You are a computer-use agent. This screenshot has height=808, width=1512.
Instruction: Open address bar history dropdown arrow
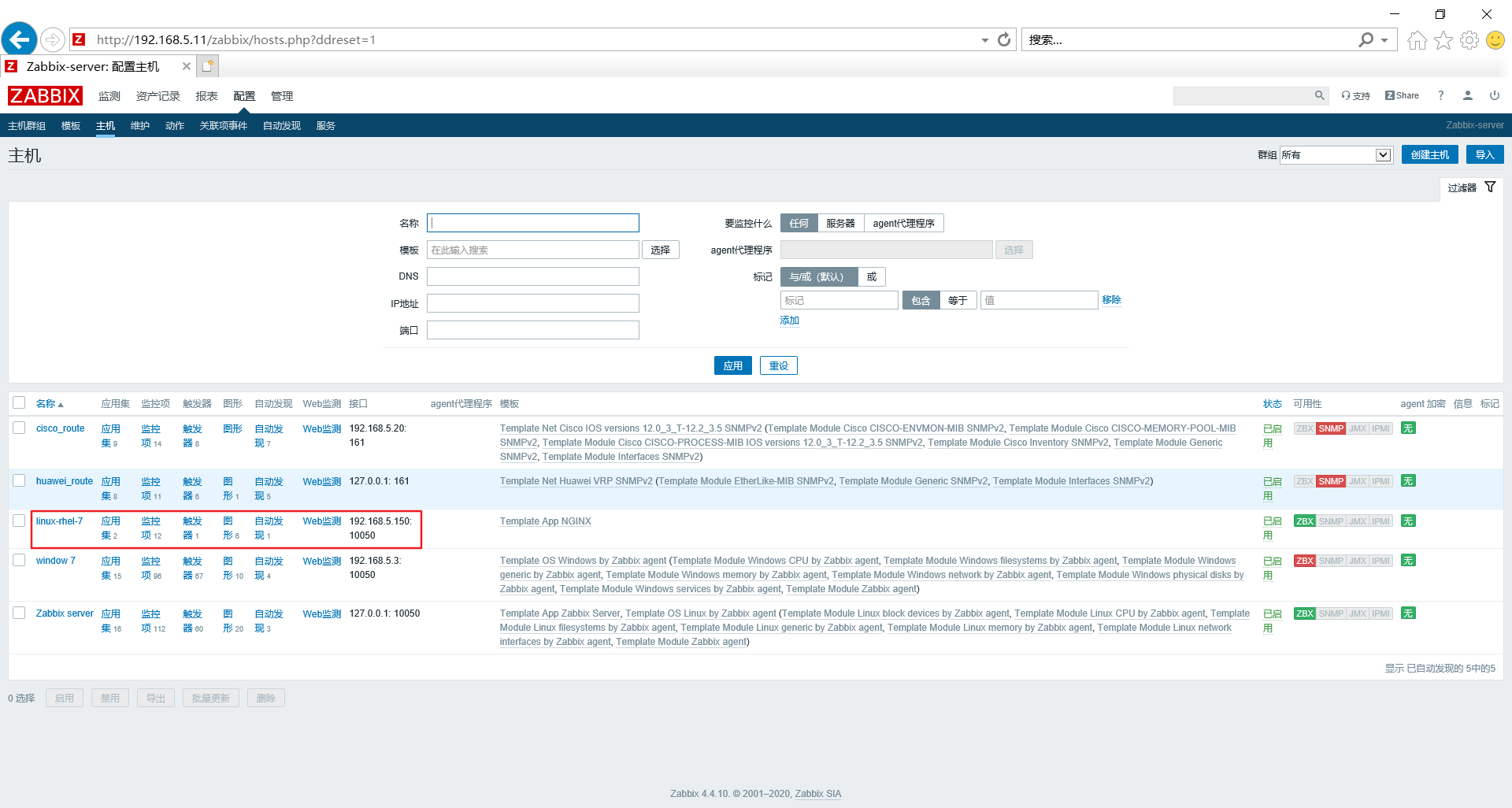coord(984,39)
